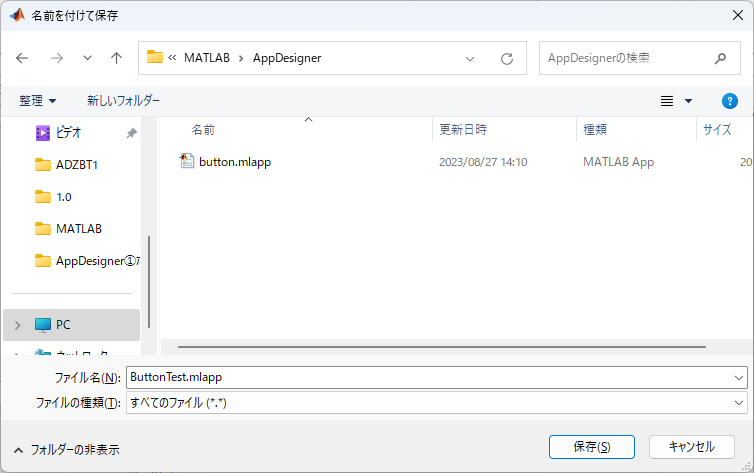Click the date 2023/08/27 14:10
The image size is (754, 473).
point(483,162)
